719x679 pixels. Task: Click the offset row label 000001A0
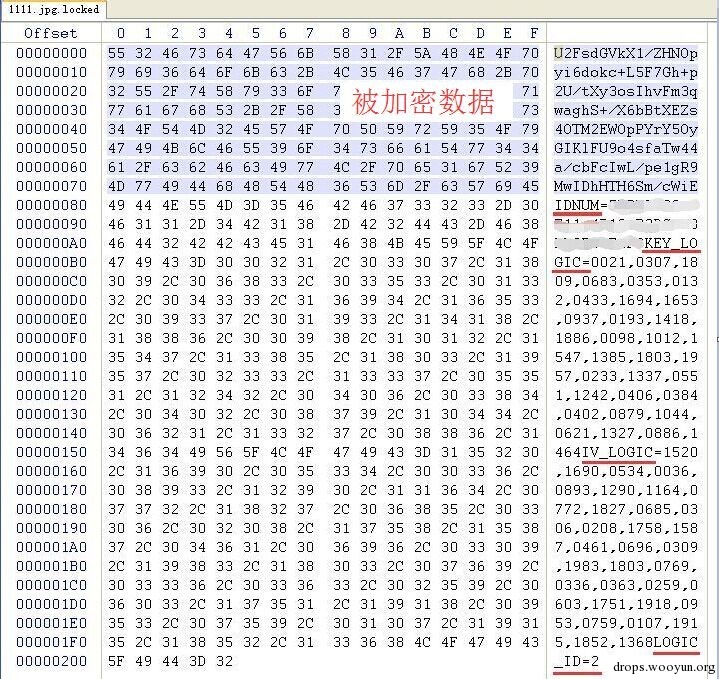coord(51,547)
